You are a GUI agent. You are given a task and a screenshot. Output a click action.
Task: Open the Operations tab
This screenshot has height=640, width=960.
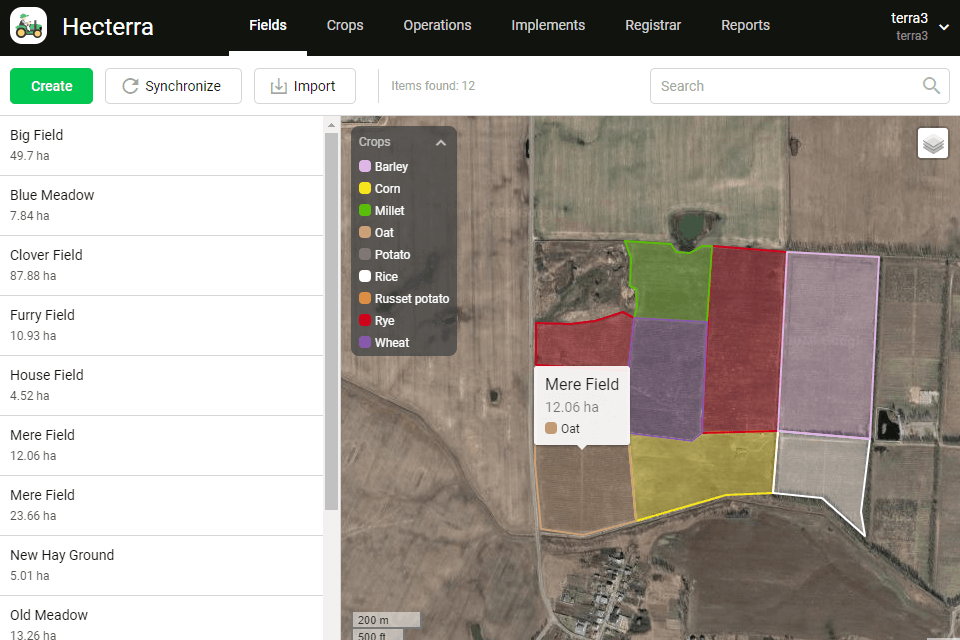click(x=437, y=26)
